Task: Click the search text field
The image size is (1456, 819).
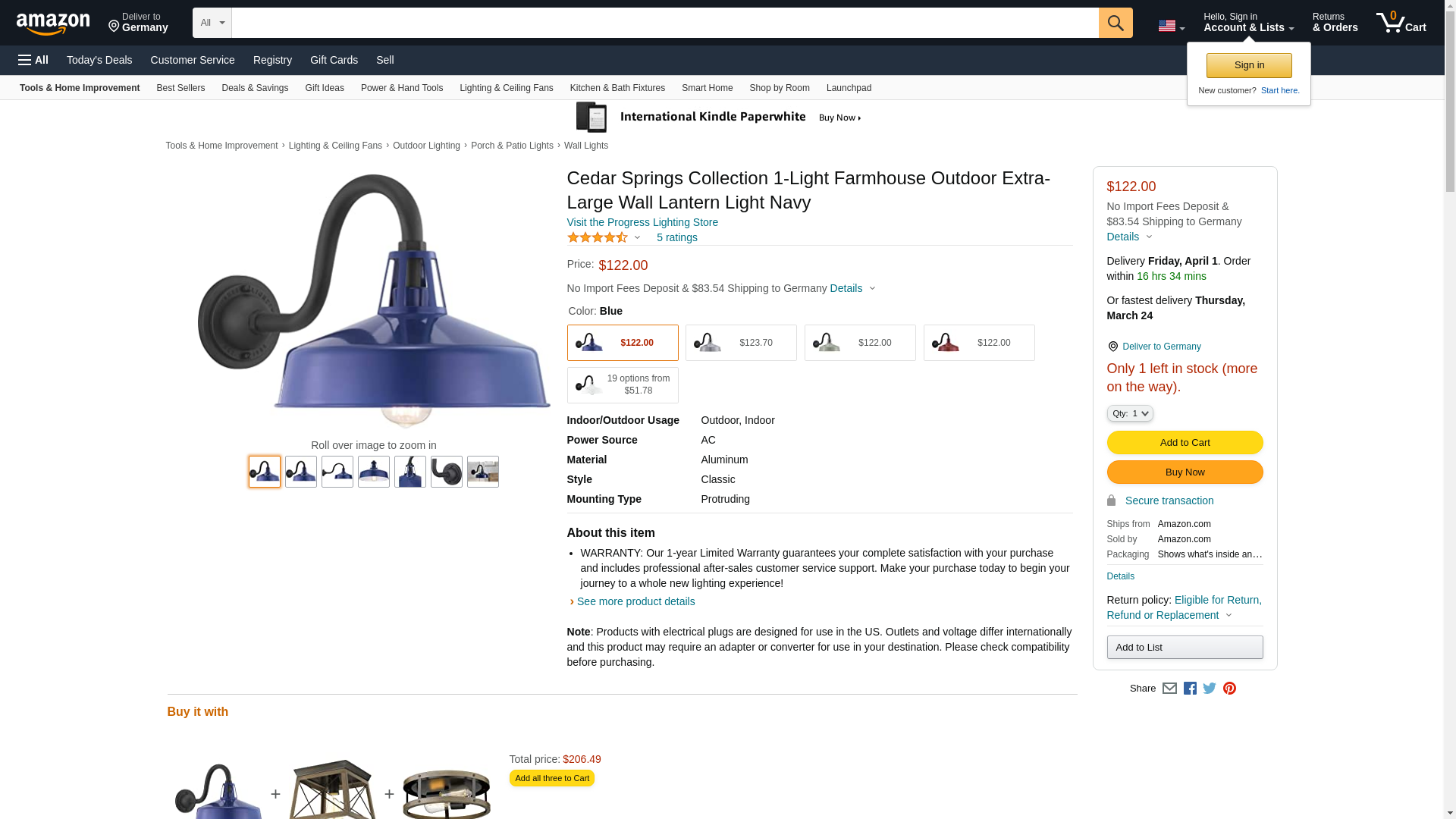Action: [x=664, y=23]
